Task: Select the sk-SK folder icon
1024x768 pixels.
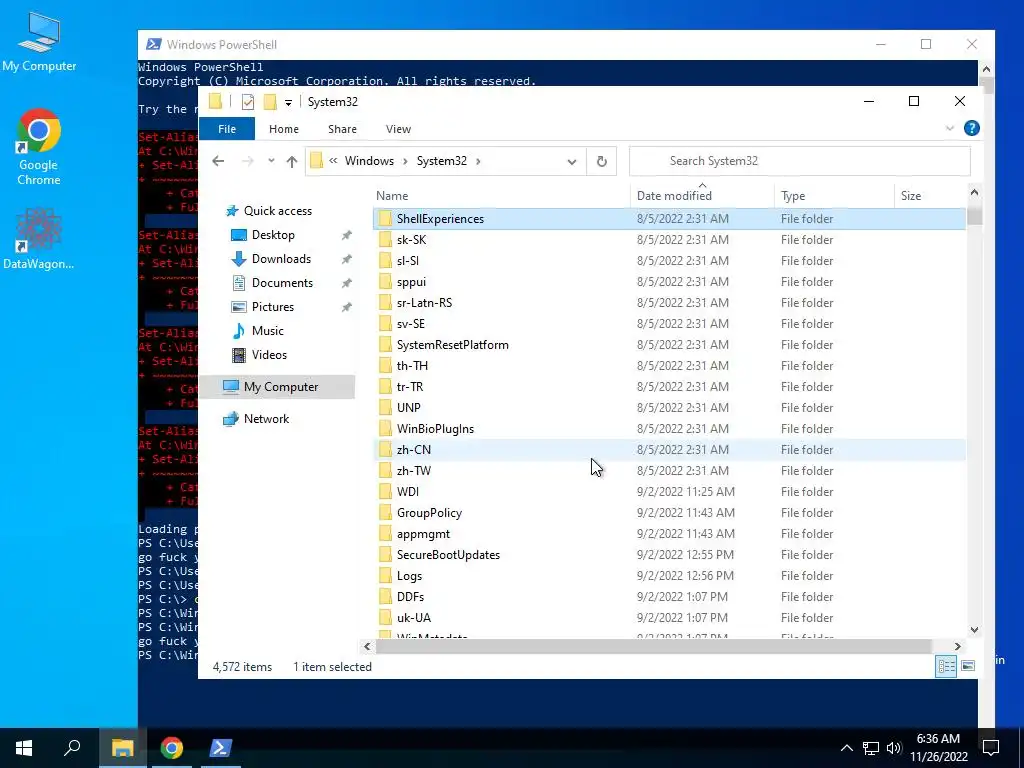Action: click(x=385, y=240)
